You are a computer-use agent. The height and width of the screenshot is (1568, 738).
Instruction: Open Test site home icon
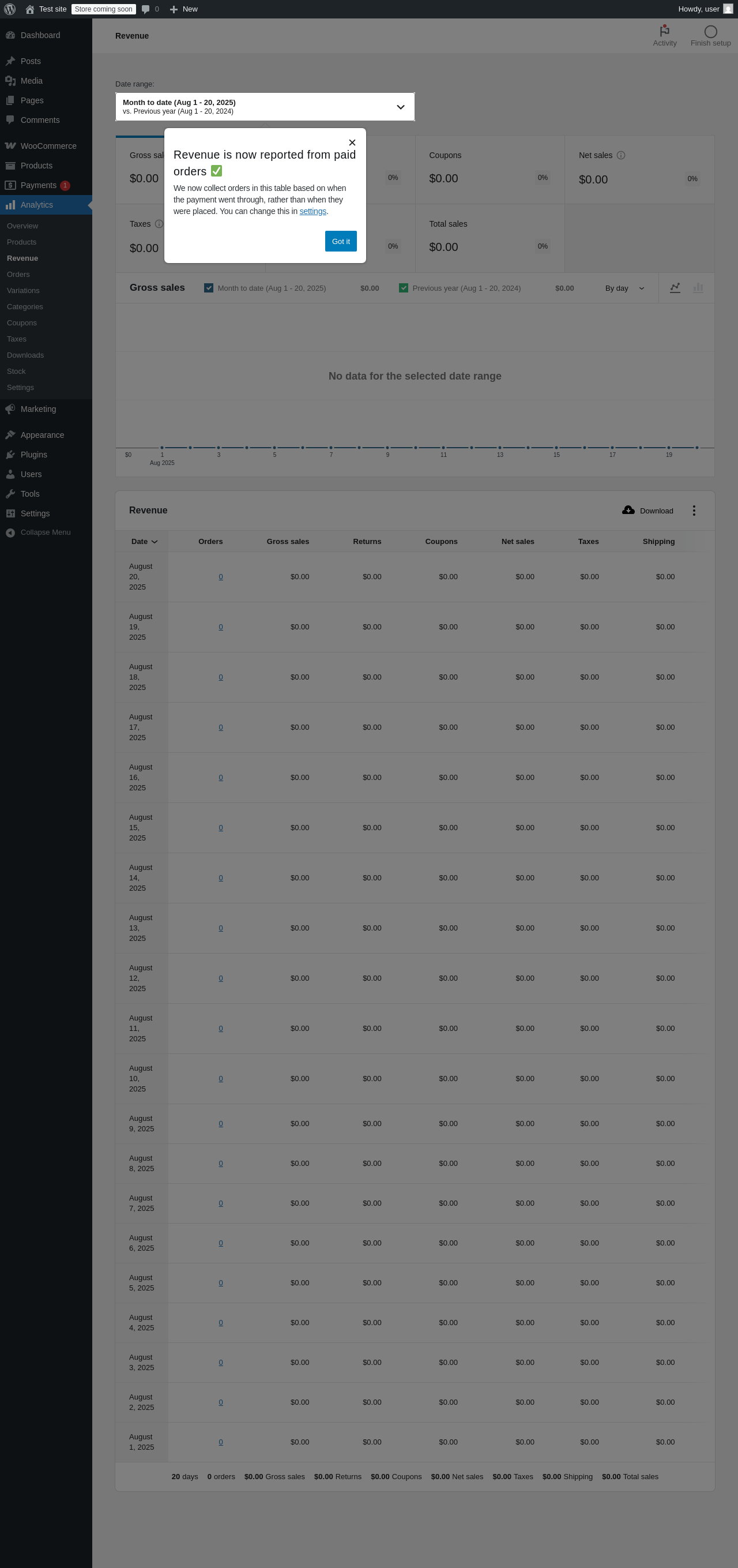(x=29, y=9)
